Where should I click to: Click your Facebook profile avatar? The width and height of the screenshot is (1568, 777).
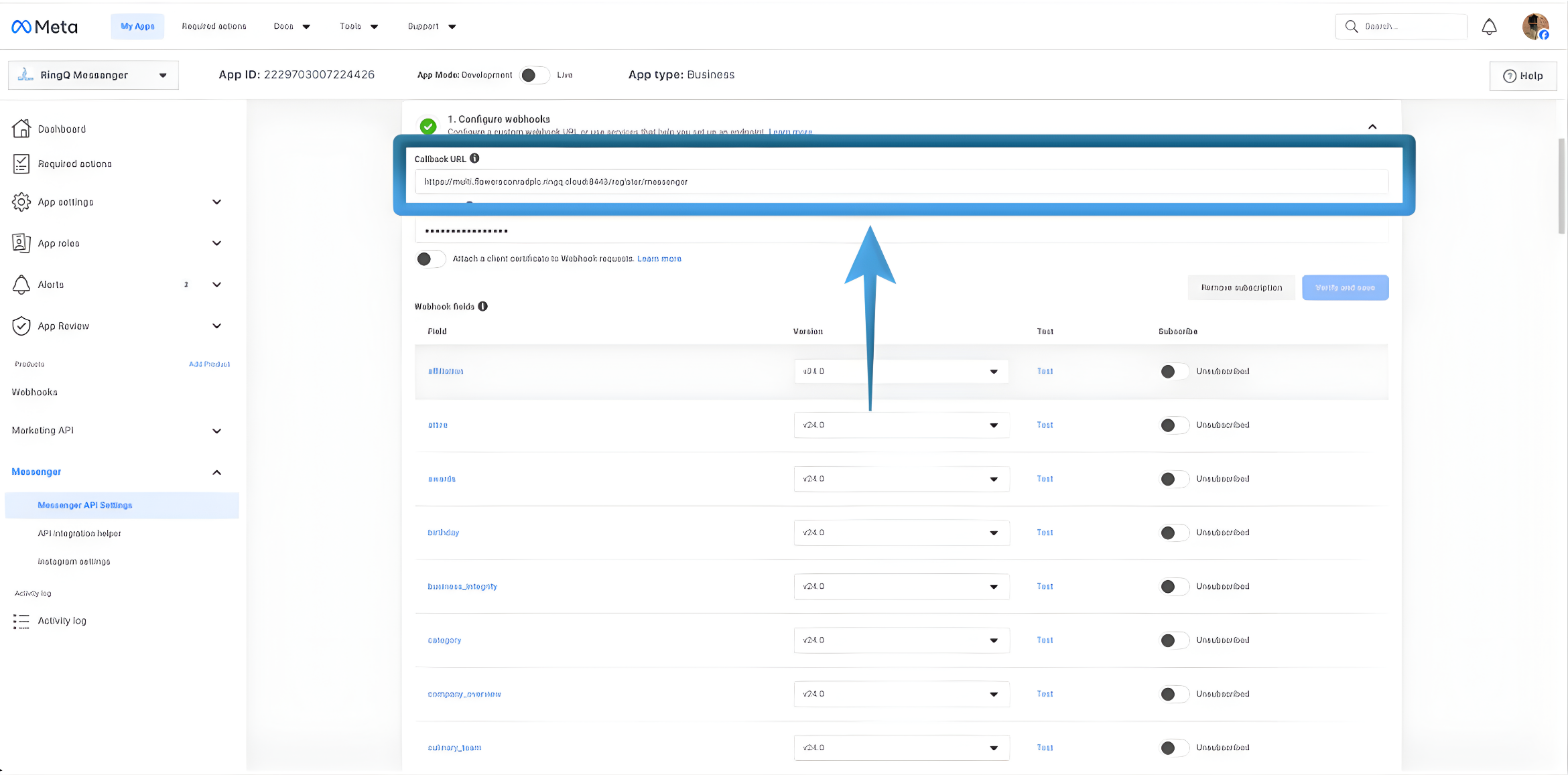1536,26
